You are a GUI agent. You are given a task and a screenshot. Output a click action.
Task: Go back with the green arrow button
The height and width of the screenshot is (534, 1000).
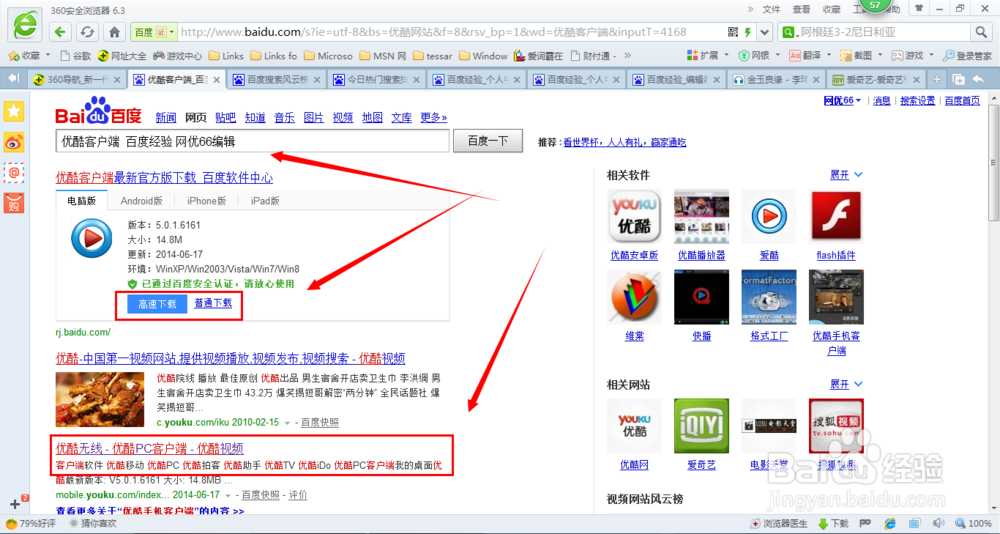tap(61, 32)
